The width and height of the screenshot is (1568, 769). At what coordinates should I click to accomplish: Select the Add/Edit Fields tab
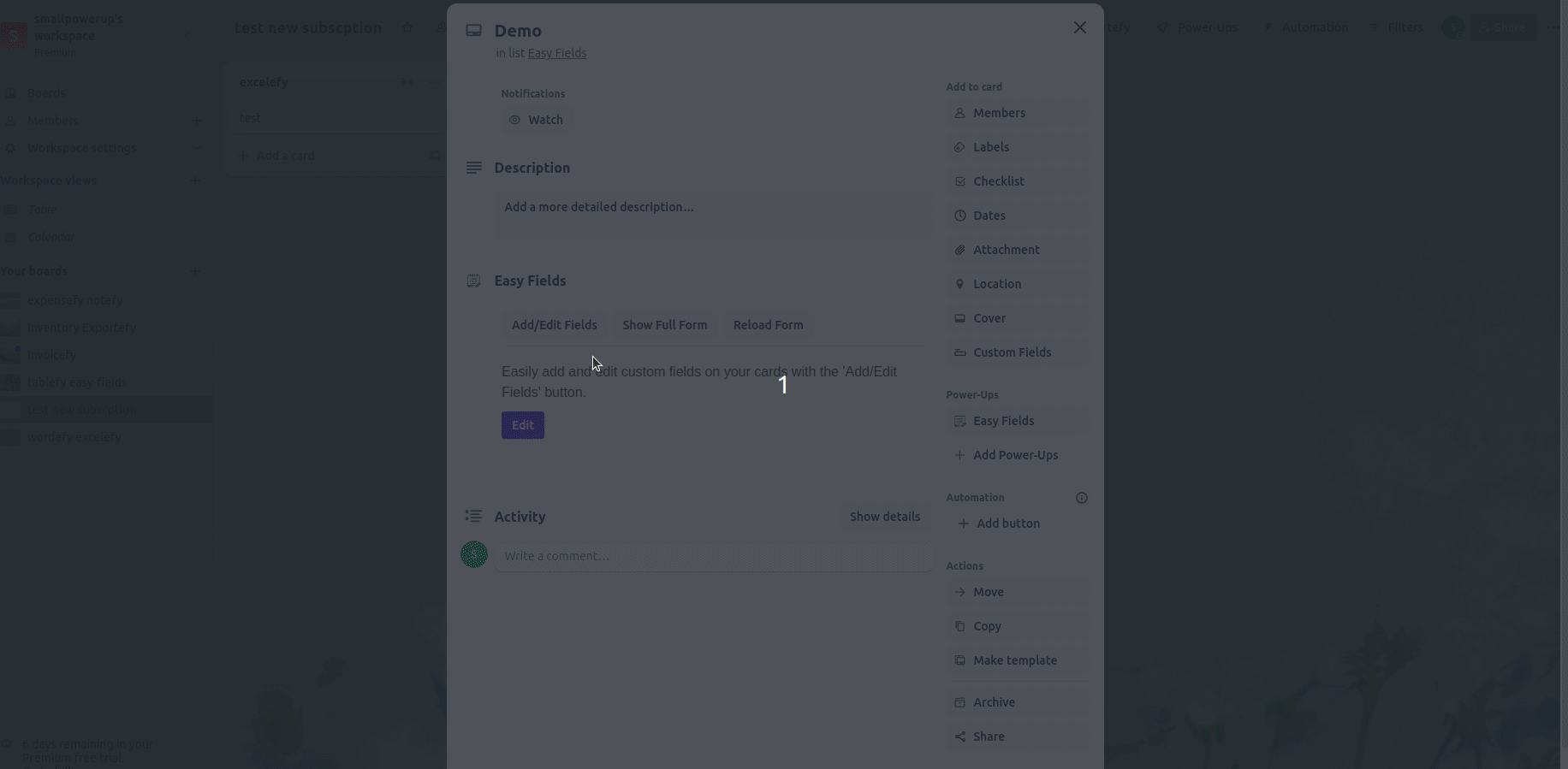pos(554,325)
